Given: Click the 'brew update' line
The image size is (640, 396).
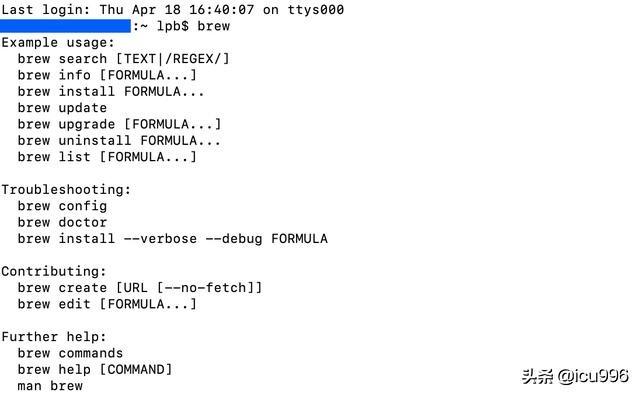Looking at the screenshot, I should [62, 108].
